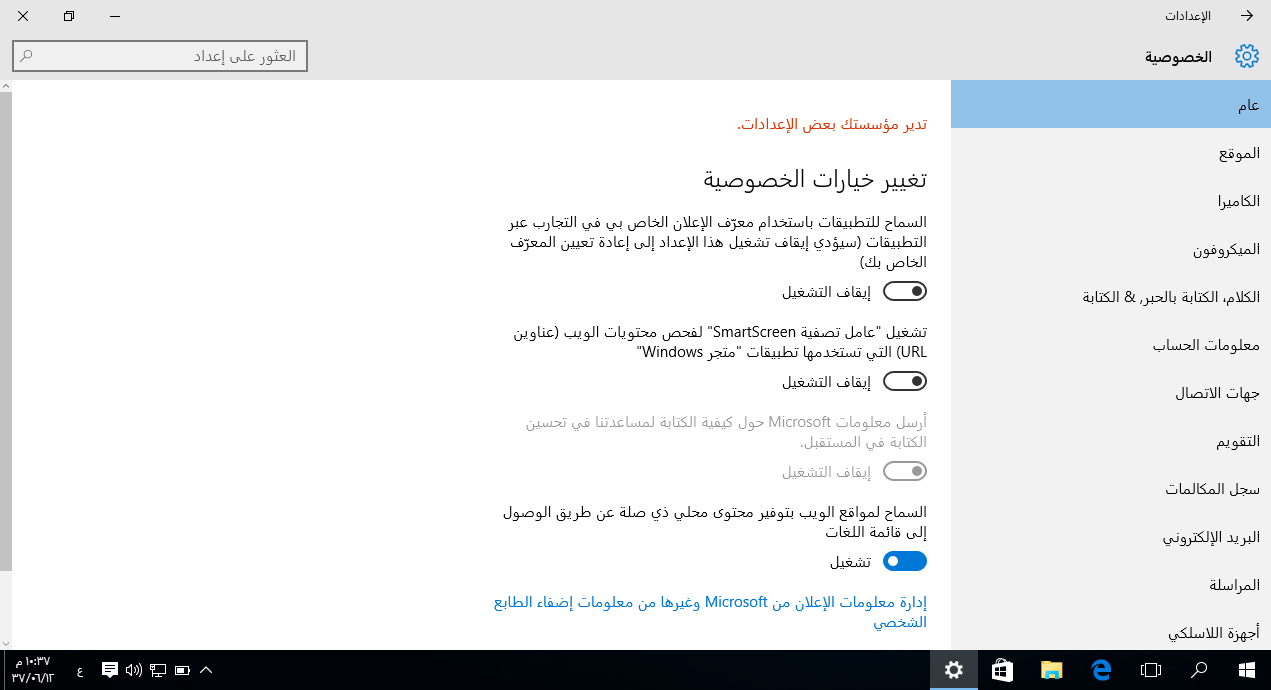Open the Windows Store taskbar icon

point(1003,670)
